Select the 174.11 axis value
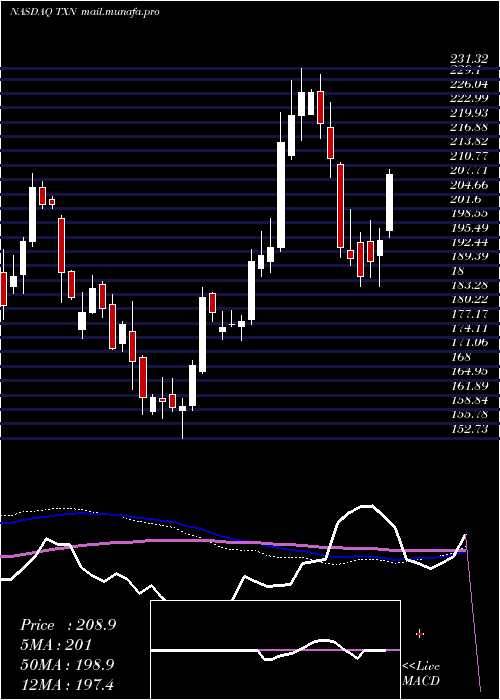Screen dimensions: 500x700 469,328
